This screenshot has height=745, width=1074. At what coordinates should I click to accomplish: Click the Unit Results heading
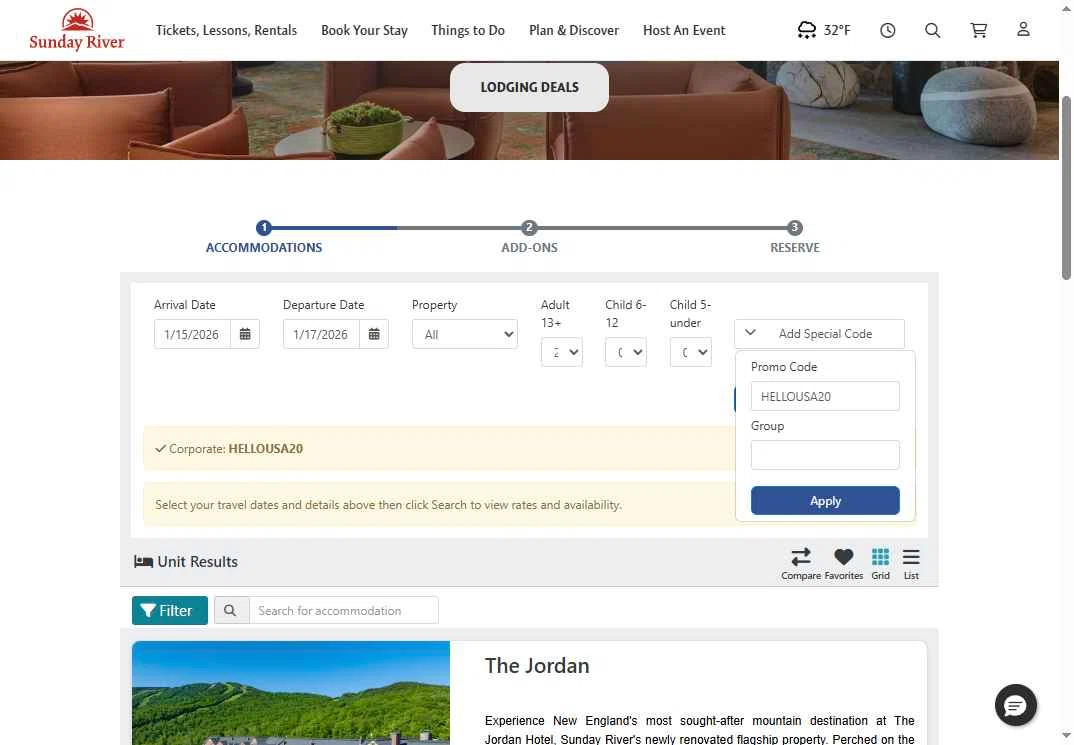tap(186, 561)
